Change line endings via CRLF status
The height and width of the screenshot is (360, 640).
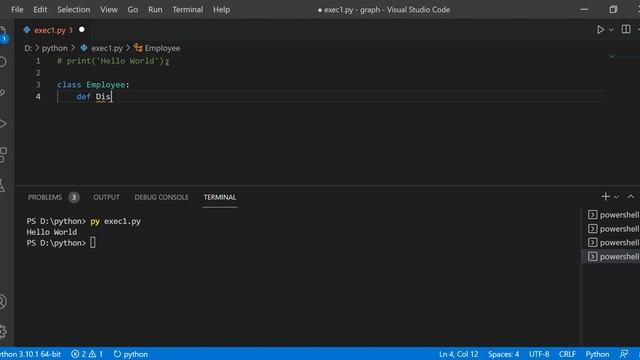567,354
